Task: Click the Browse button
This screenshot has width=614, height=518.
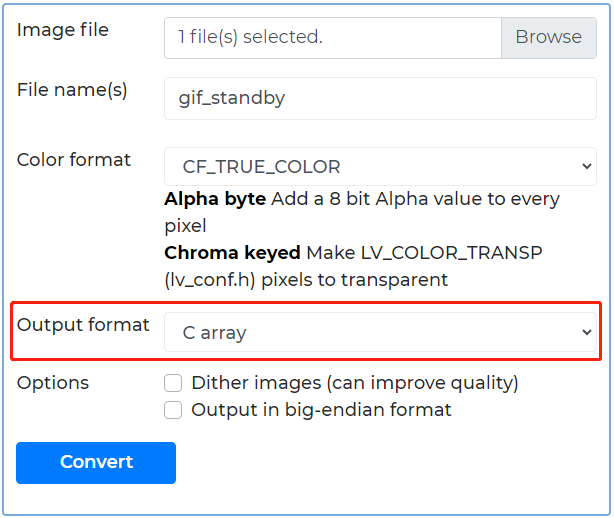Action: (x=548, y=37)
